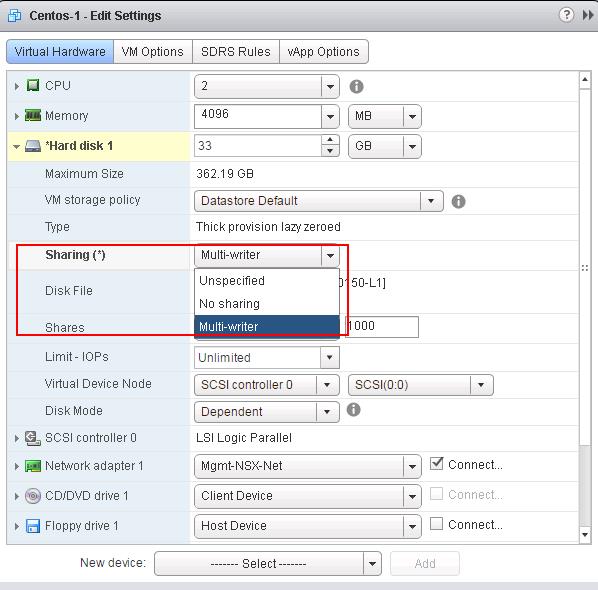Click the VM storage policy info icon
Viewport: 598px width, 590px height.
(458, 201)
